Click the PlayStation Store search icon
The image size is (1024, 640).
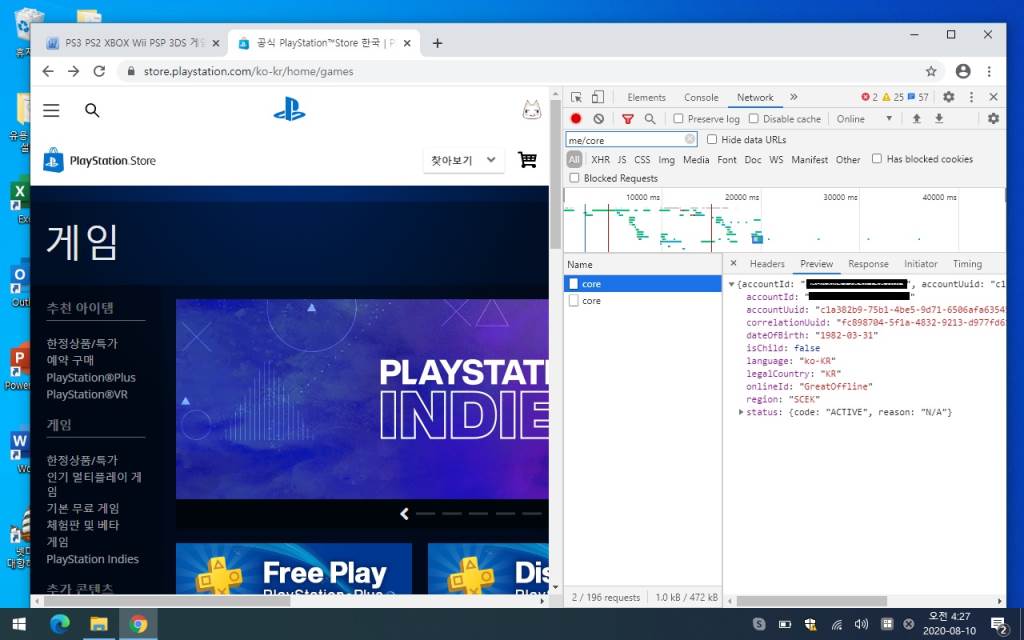[92, 110]
